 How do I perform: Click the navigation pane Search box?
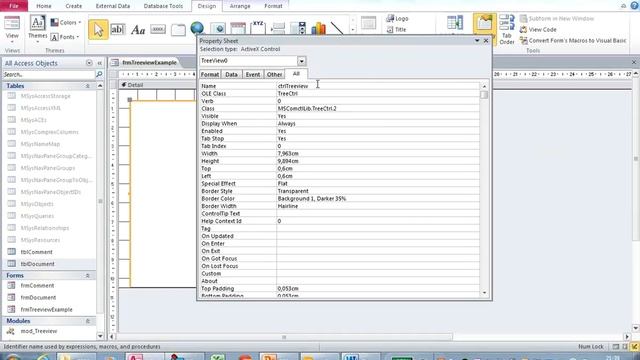click(49, 74)
